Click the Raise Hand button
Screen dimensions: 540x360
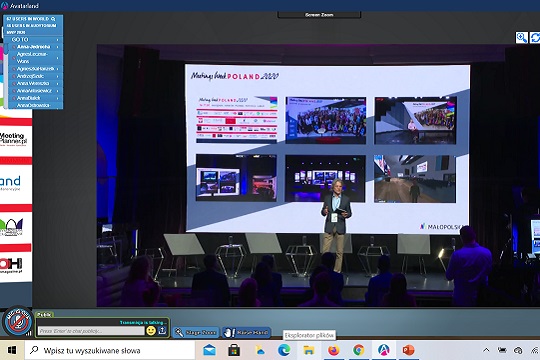[x=247, y=332]
